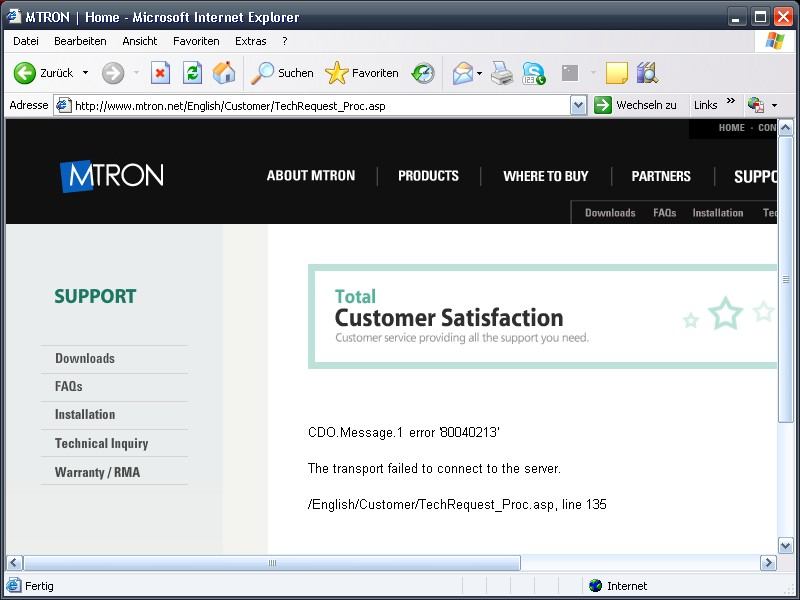The width and height of the screenshot is (800, 600).
Task: Open the Datei menu
Action: pos(26,41)
